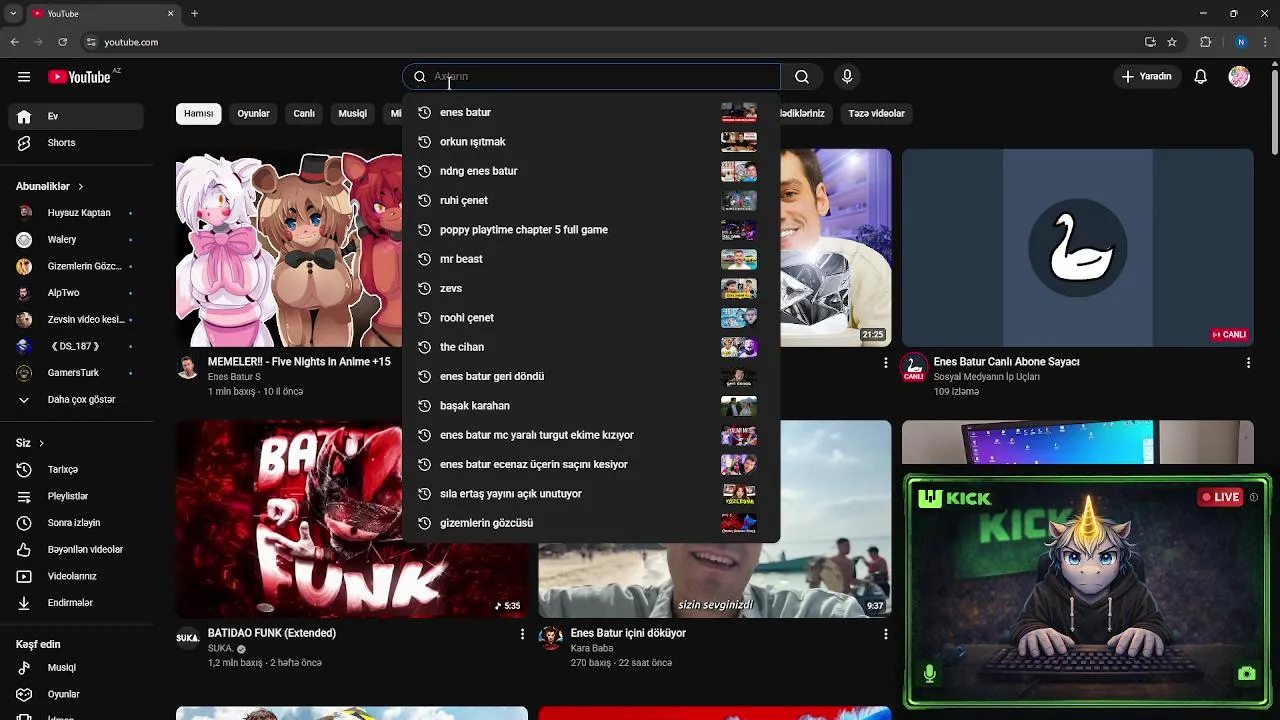This screenshot has height=720, width=1280.
Task: Open more options for Enes Batur içini döküyor
Action: tap(885, 634)
